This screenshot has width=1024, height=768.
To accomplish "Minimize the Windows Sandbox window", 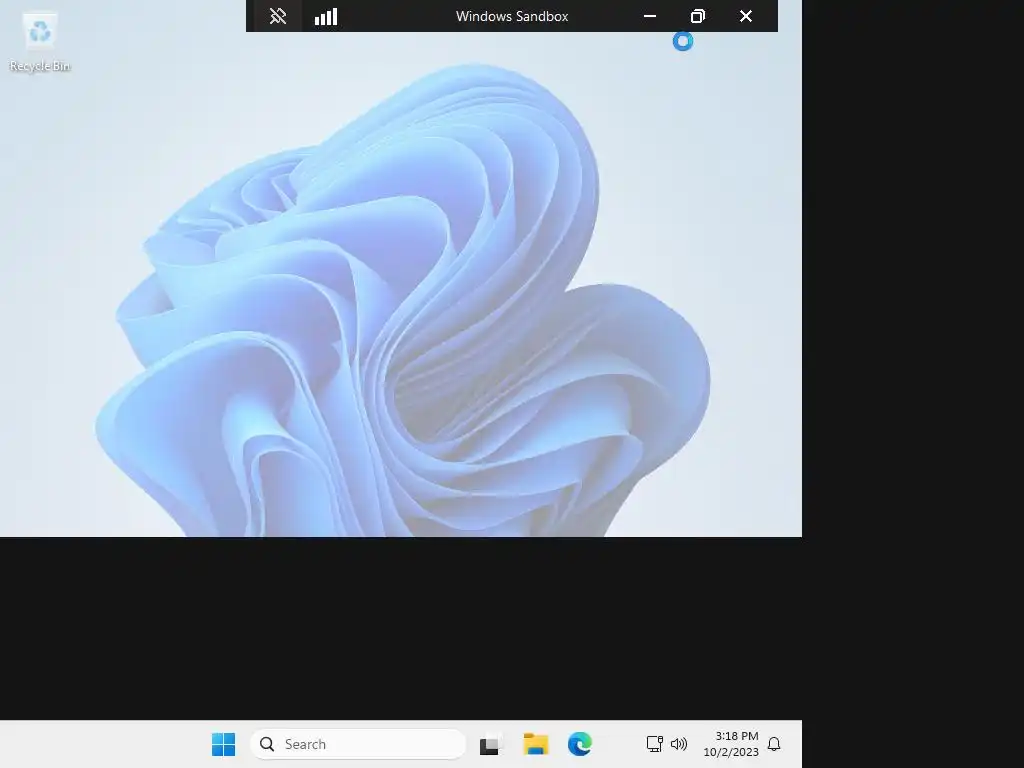I will click(x=650, y=16).
